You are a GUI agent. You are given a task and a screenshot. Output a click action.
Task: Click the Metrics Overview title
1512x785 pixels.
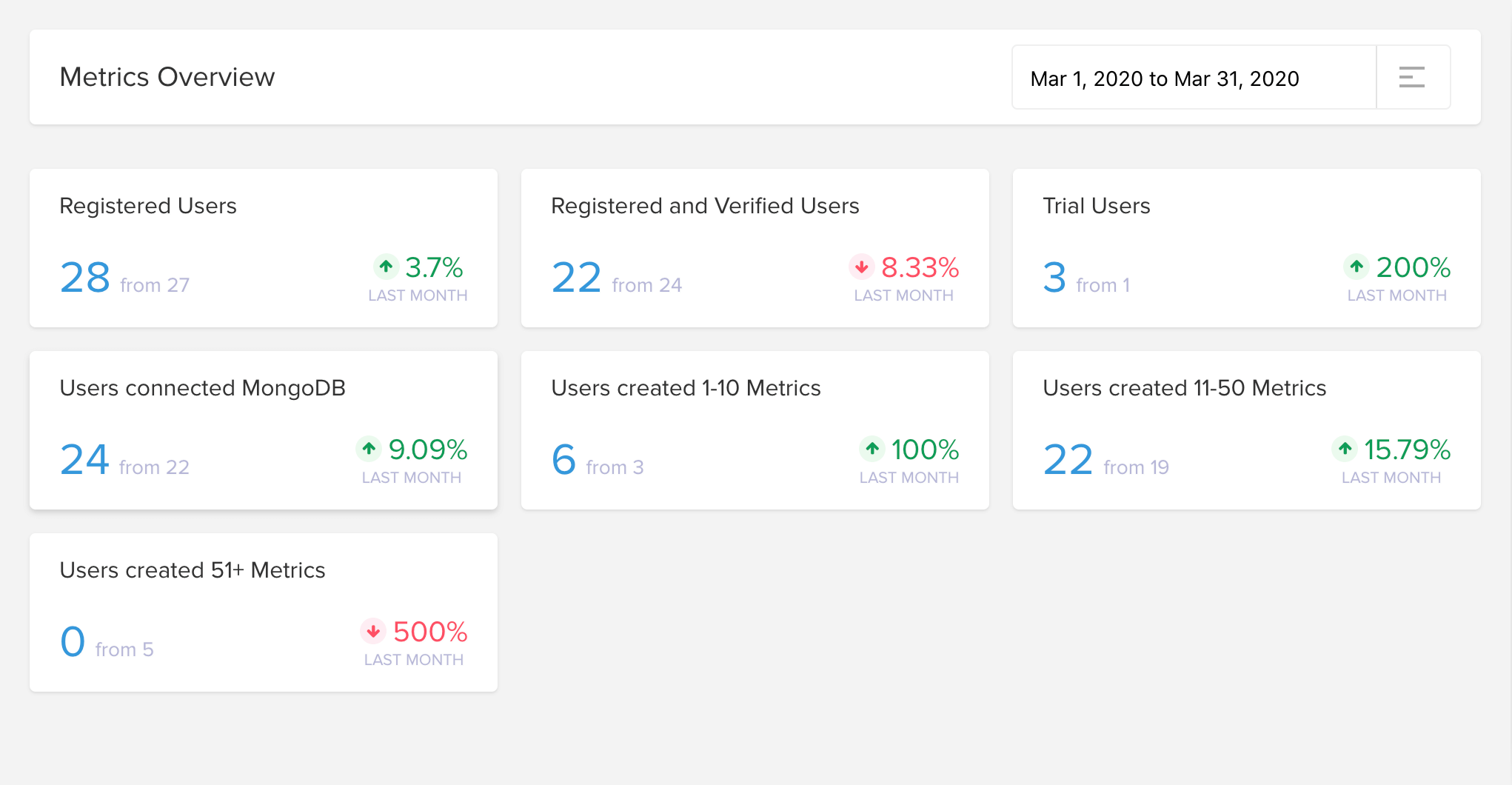(167, 77)
